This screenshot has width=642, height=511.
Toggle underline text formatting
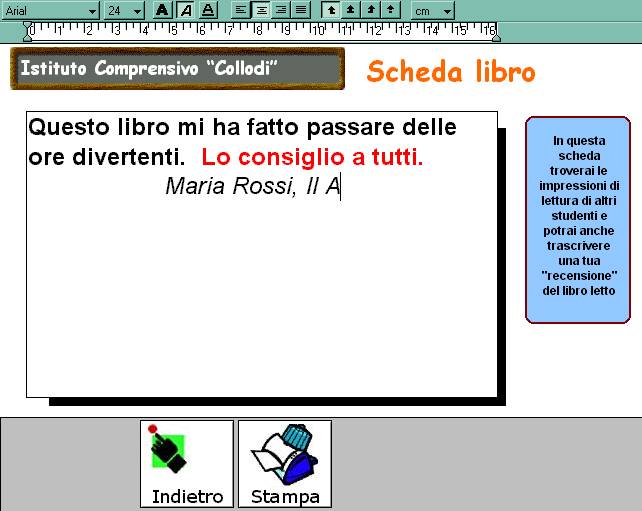208,10
